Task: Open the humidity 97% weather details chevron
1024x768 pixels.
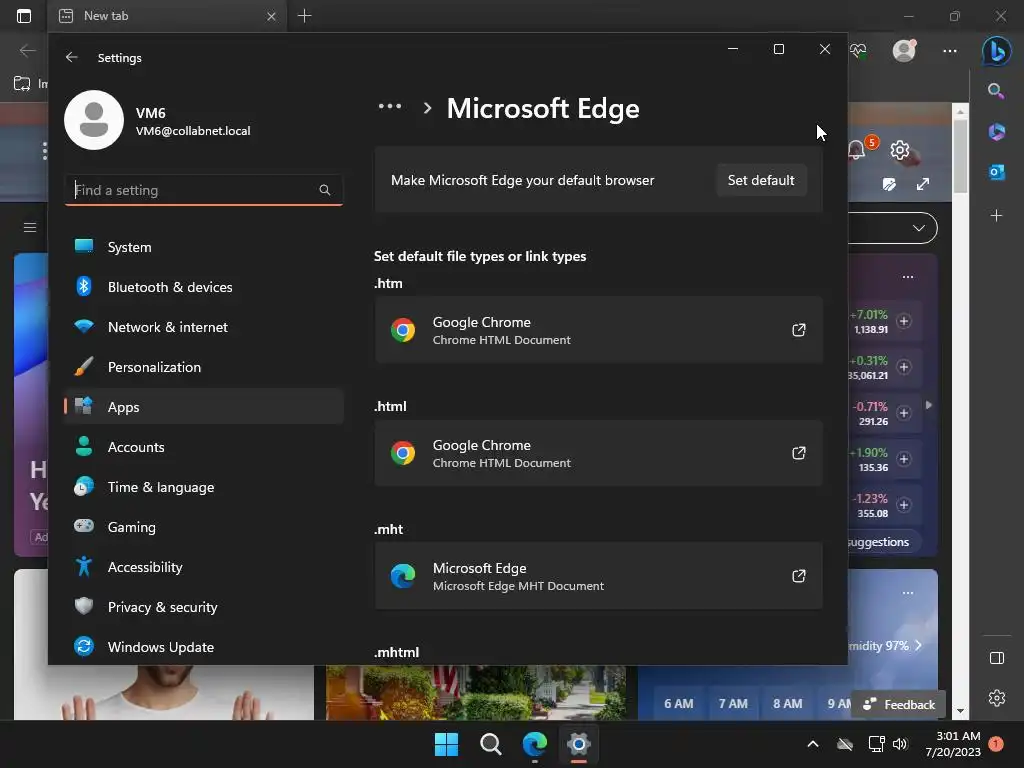Action: [918, 646]
